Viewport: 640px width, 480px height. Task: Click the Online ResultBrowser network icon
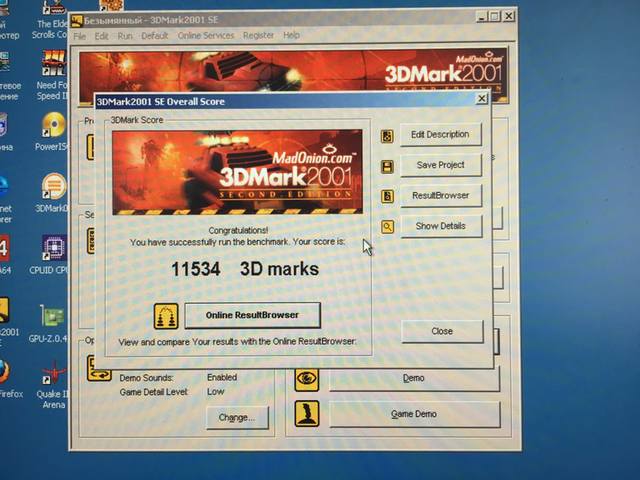point(166,316)
